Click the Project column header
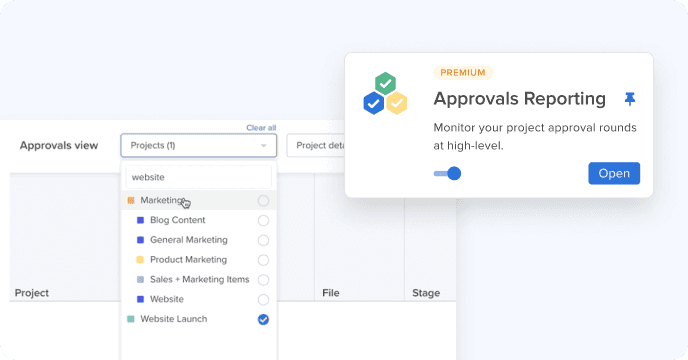 (x=32, y=293)
